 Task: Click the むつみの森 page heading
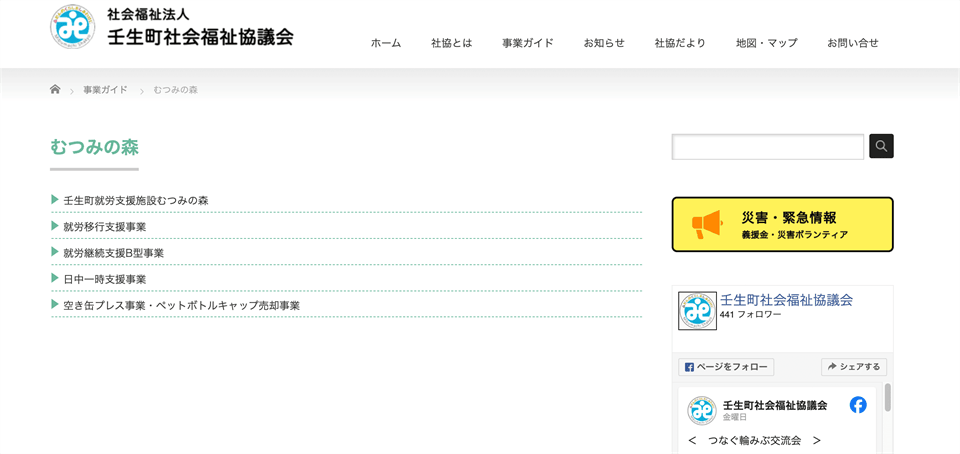click(x=94, y=147)
